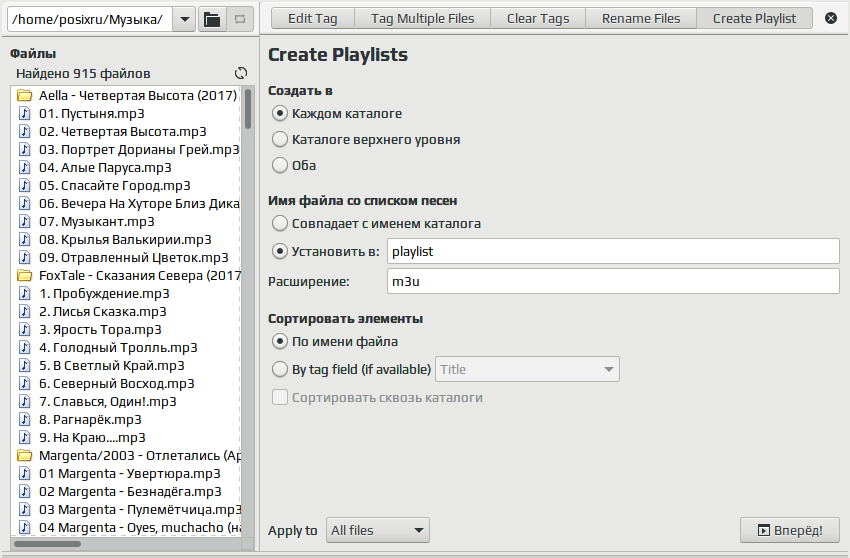Click the Расширение m3u input field
Viewport: 850px width, 558px height.
(613, 281)
